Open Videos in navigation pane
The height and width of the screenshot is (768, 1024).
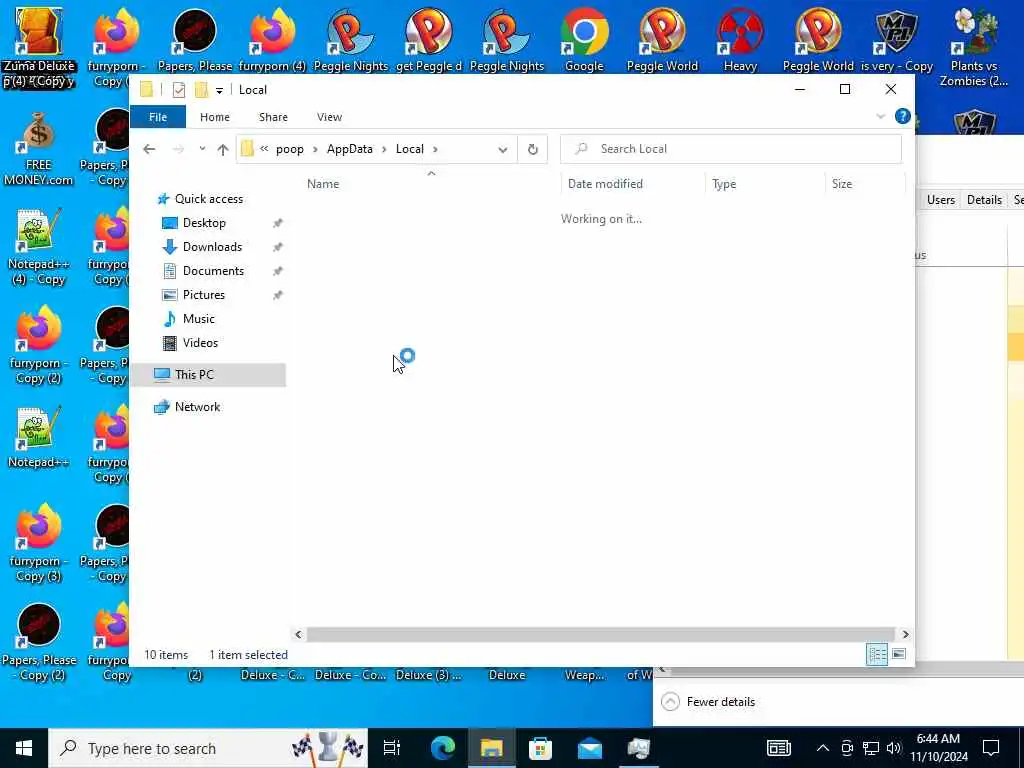coord(200,343)
